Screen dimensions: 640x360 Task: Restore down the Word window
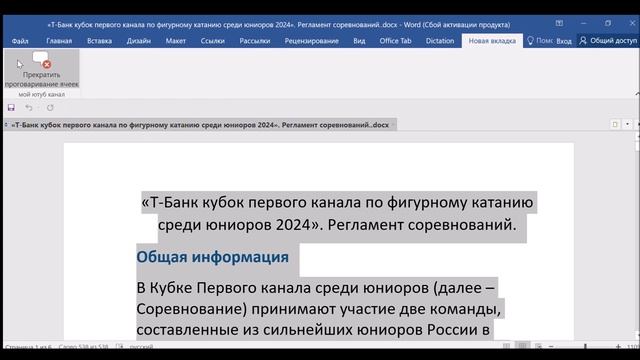(608, 24)
